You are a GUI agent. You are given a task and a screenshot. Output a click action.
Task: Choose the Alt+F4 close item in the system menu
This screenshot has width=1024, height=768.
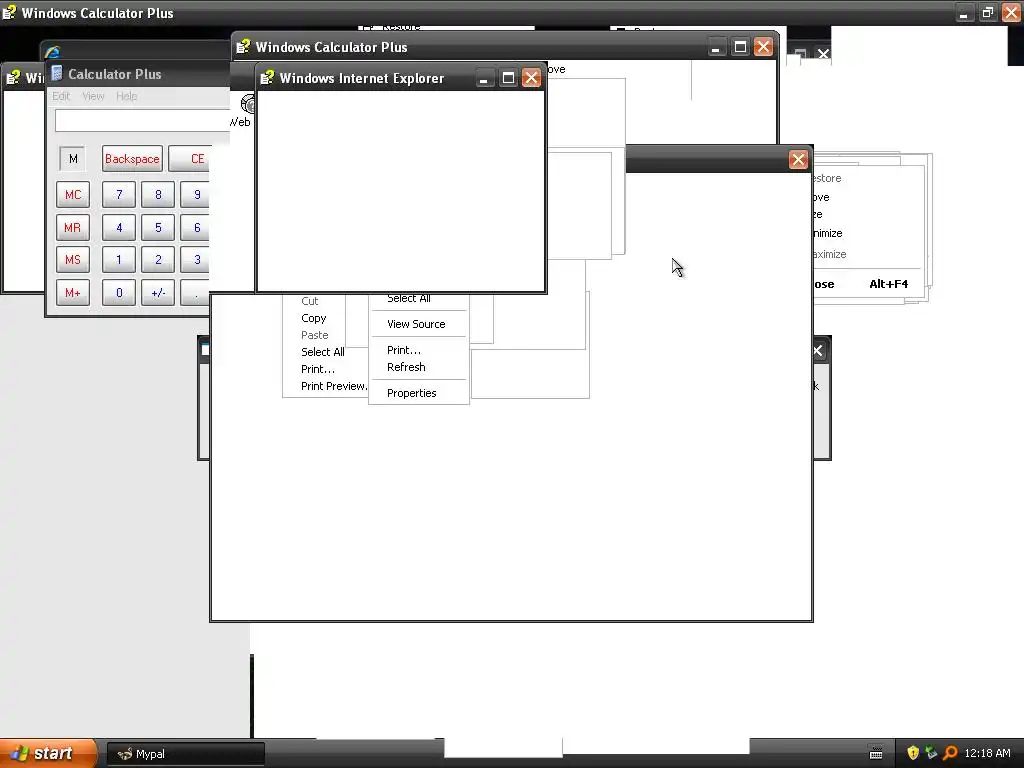(868, 284)
